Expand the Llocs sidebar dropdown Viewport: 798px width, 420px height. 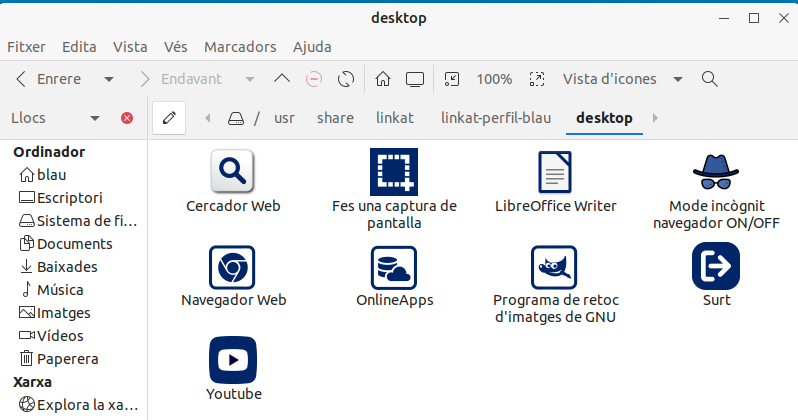coord(95,118)
